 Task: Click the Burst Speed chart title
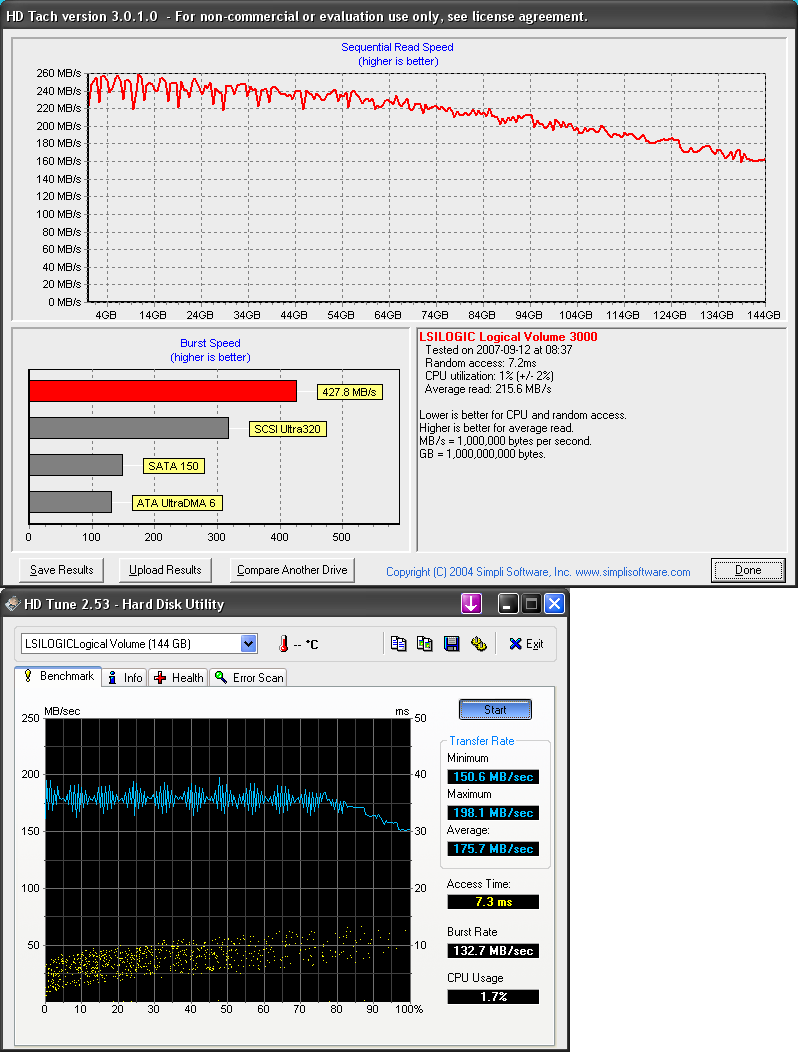[210, 343]
